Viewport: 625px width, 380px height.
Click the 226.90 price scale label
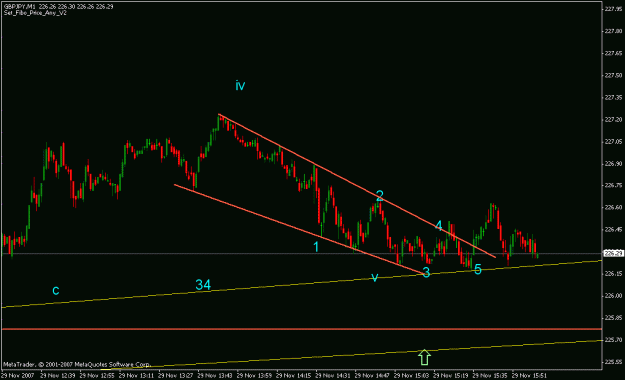(x=613, y=163)
